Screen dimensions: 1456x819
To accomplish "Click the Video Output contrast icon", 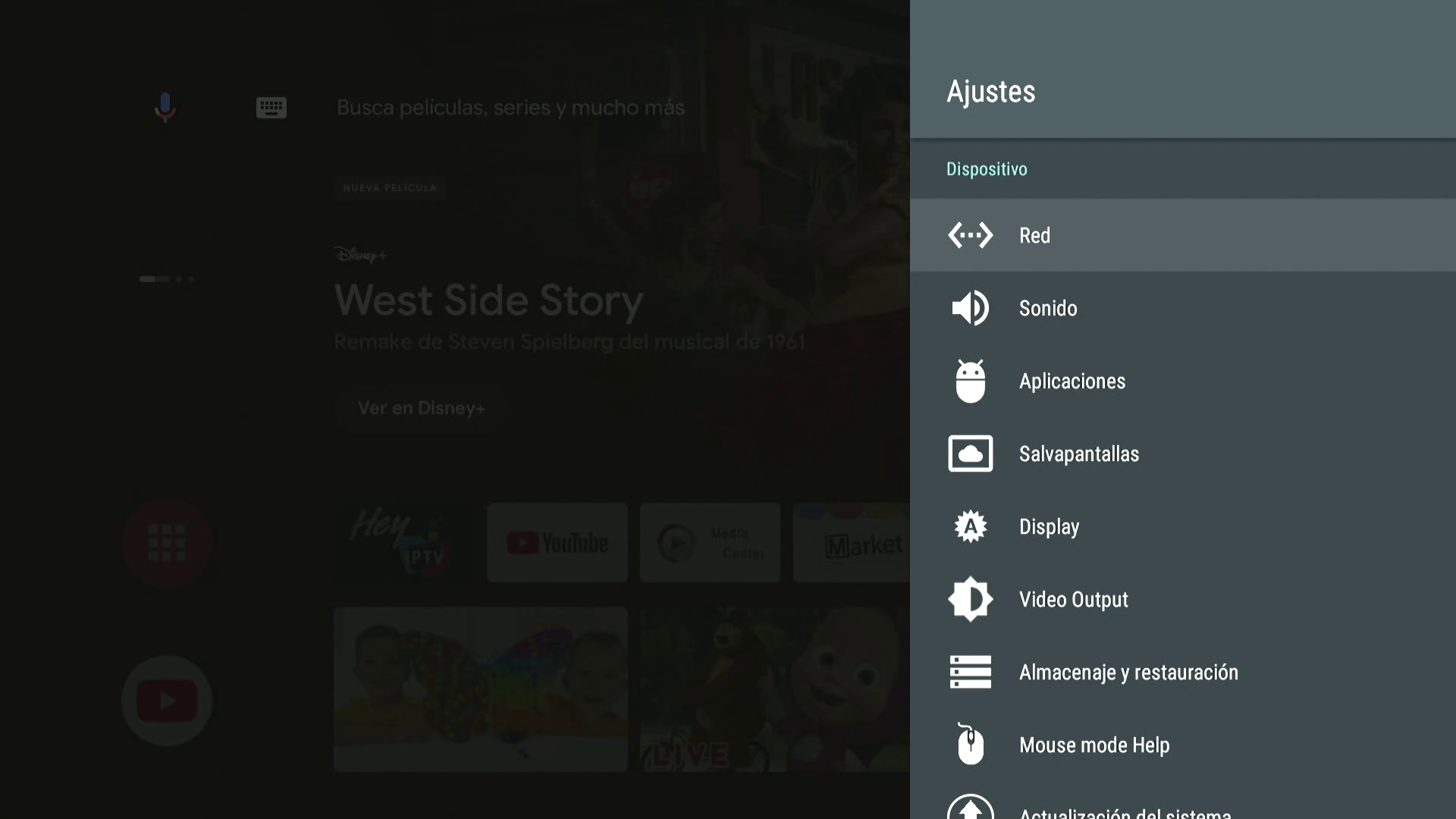I will tap(970, 599).
